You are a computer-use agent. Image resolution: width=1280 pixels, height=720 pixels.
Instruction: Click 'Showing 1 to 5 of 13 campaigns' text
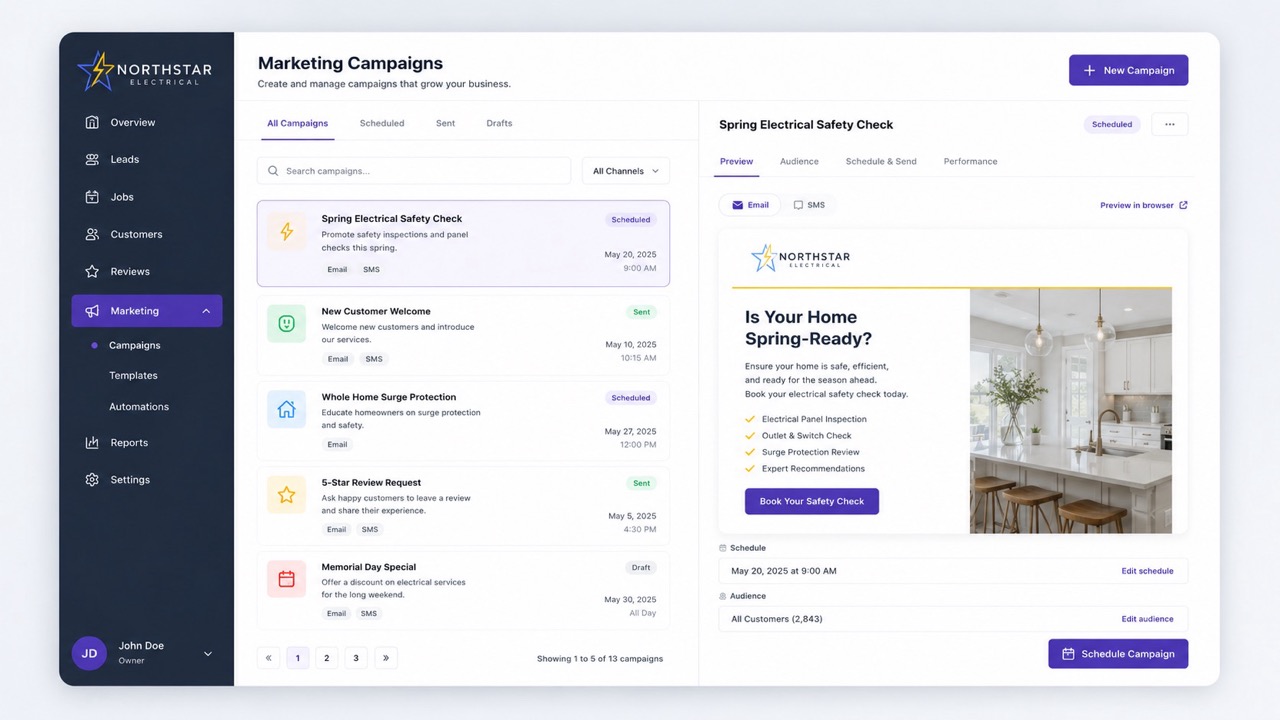click(x=600, y=658)
